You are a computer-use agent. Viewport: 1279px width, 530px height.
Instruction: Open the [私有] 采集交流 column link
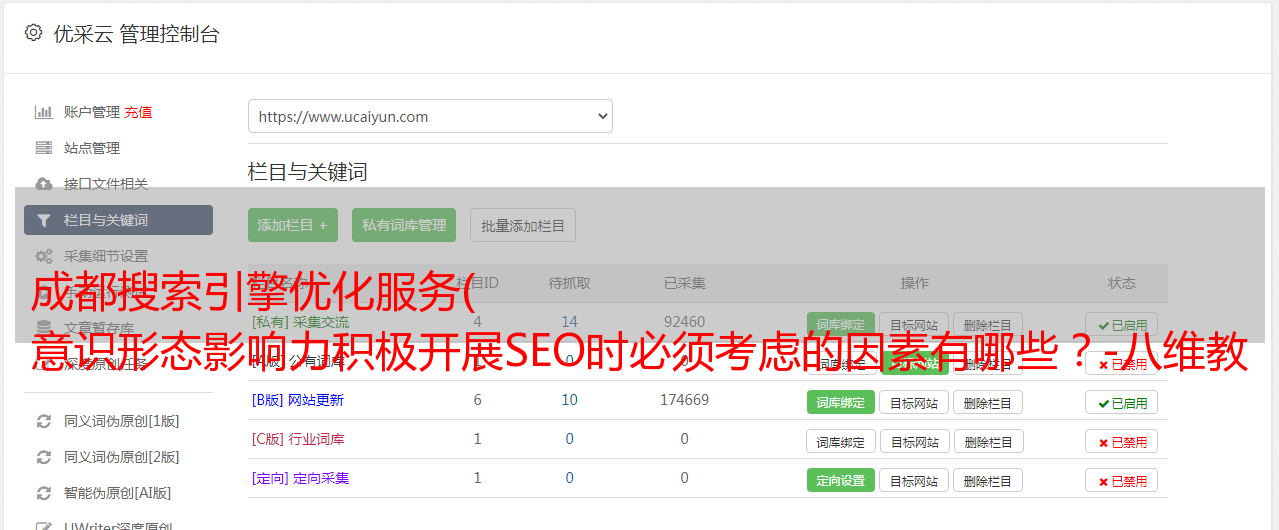(x=301, y=322)
